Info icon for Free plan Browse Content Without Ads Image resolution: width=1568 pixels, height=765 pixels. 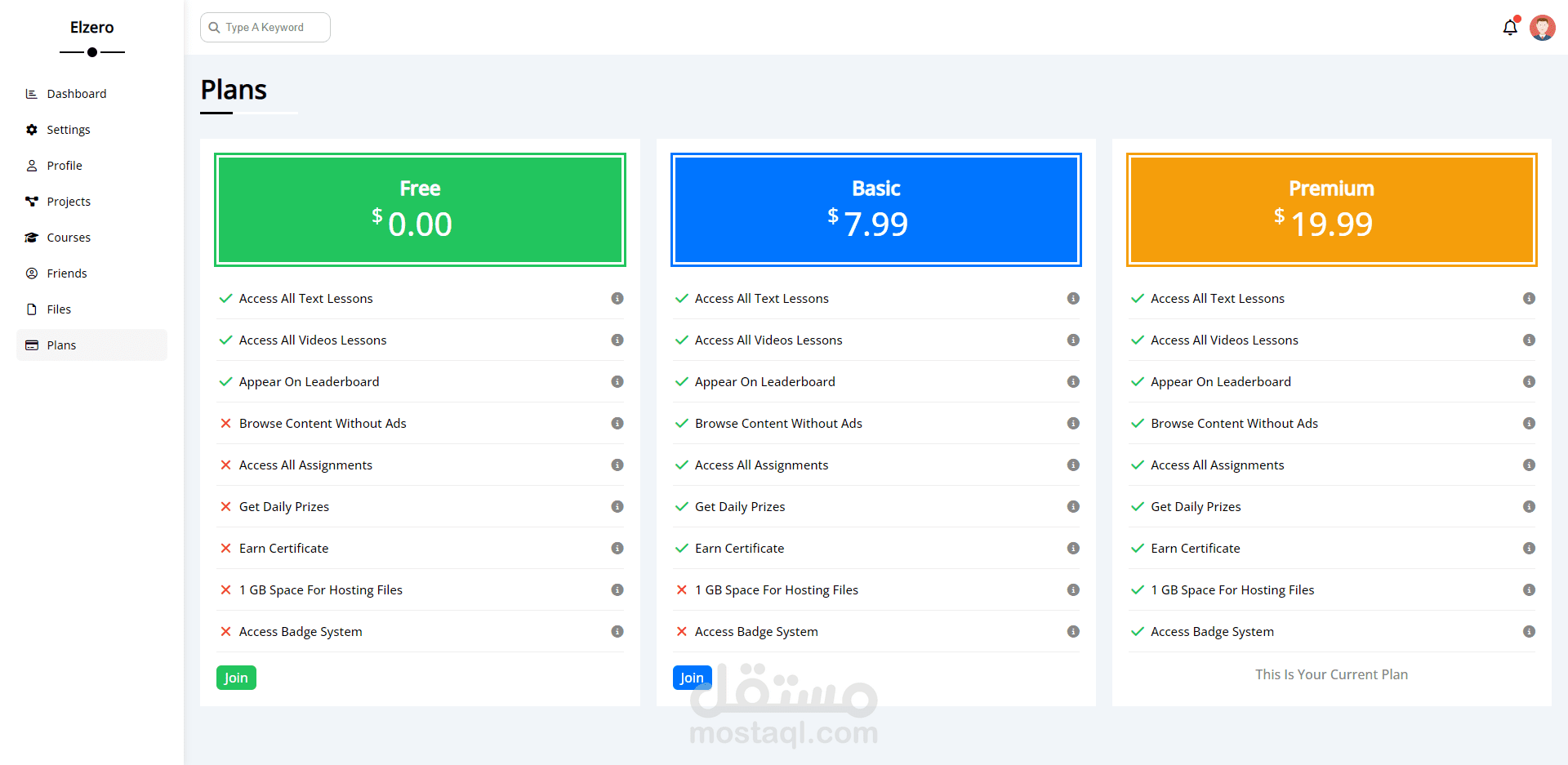coord(617,424)
